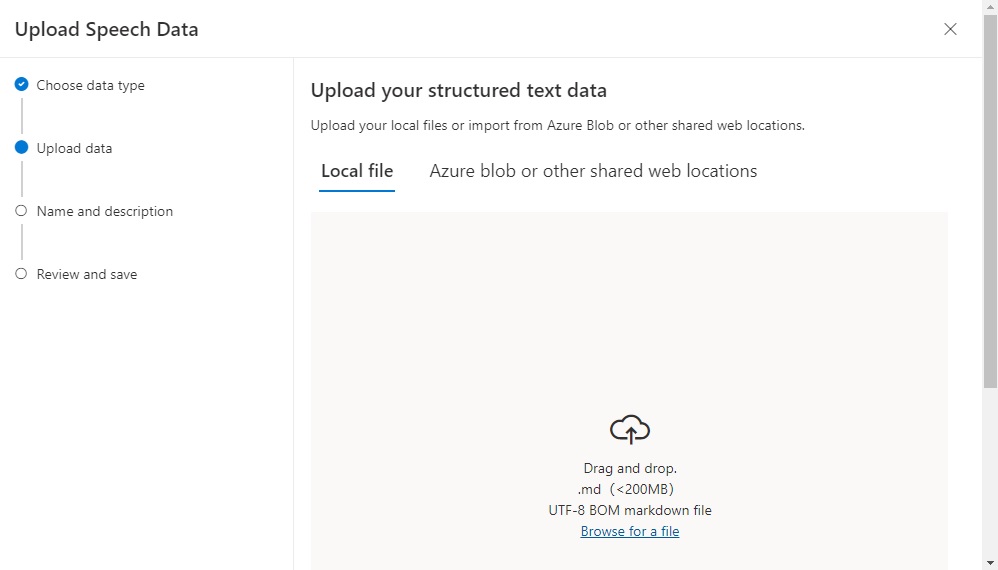Viewport: 998px width, 570px height.
Task: Close the Upload Speech Data dialog
Action: click(950, 29)
